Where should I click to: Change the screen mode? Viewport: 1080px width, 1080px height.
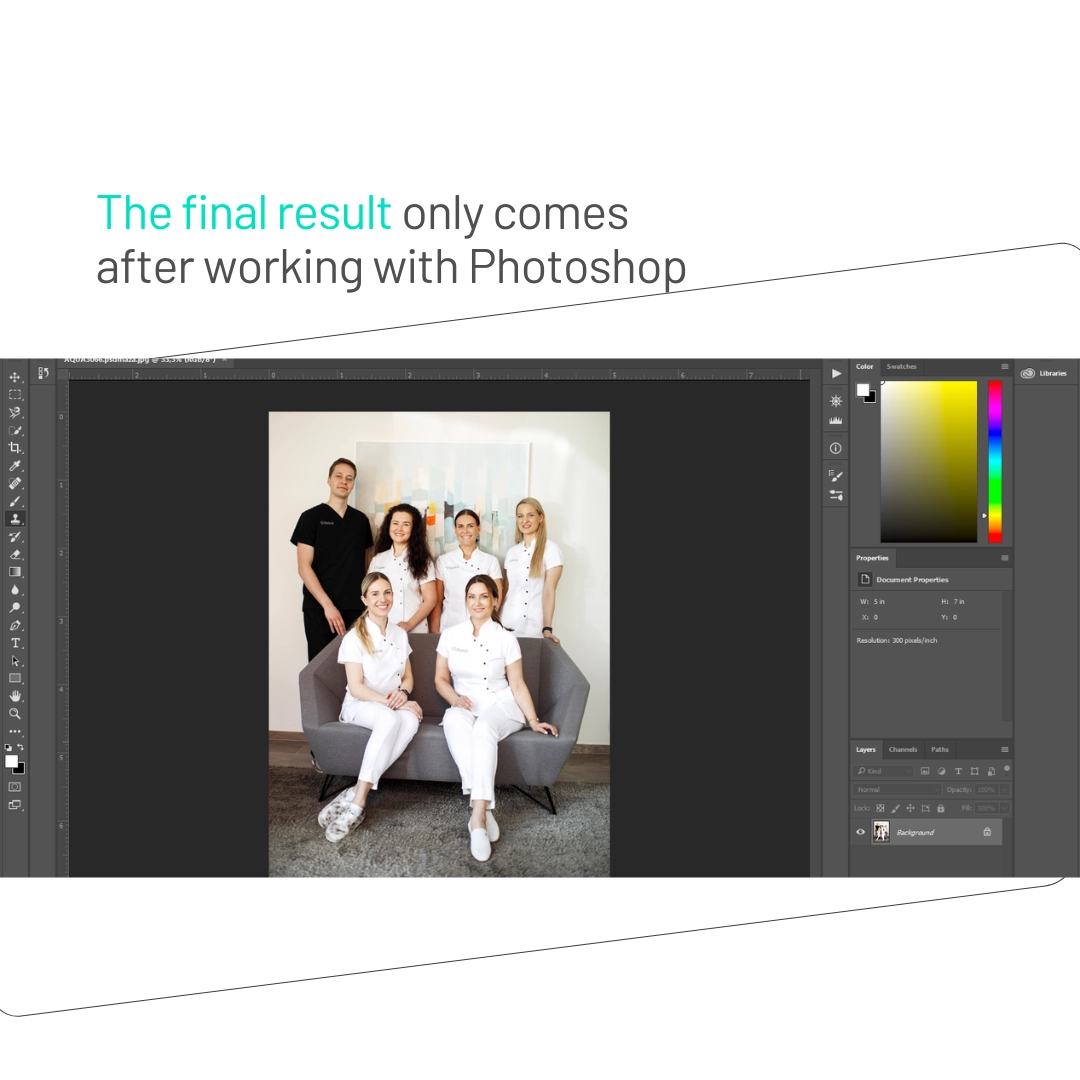14,804
